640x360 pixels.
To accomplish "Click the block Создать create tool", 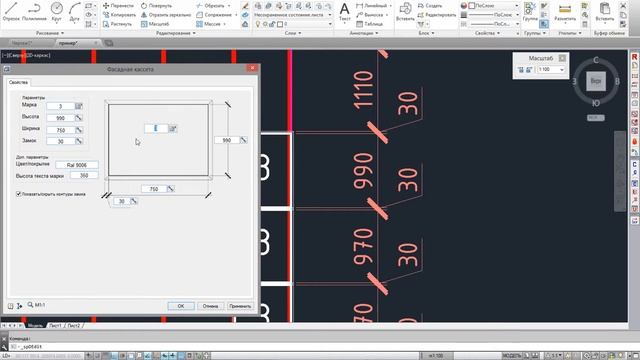I will tap(430, 6).
